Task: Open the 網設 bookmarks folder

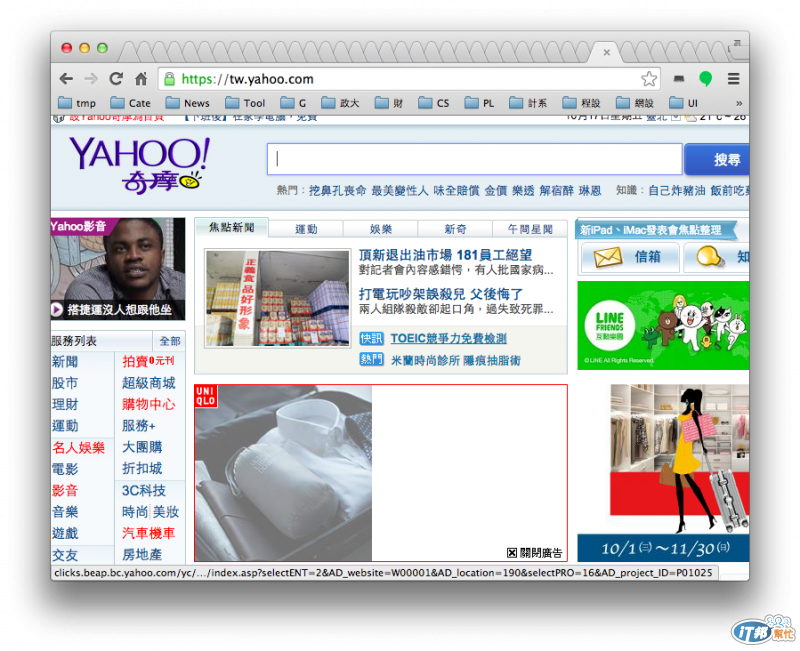Action: point(635,103)
